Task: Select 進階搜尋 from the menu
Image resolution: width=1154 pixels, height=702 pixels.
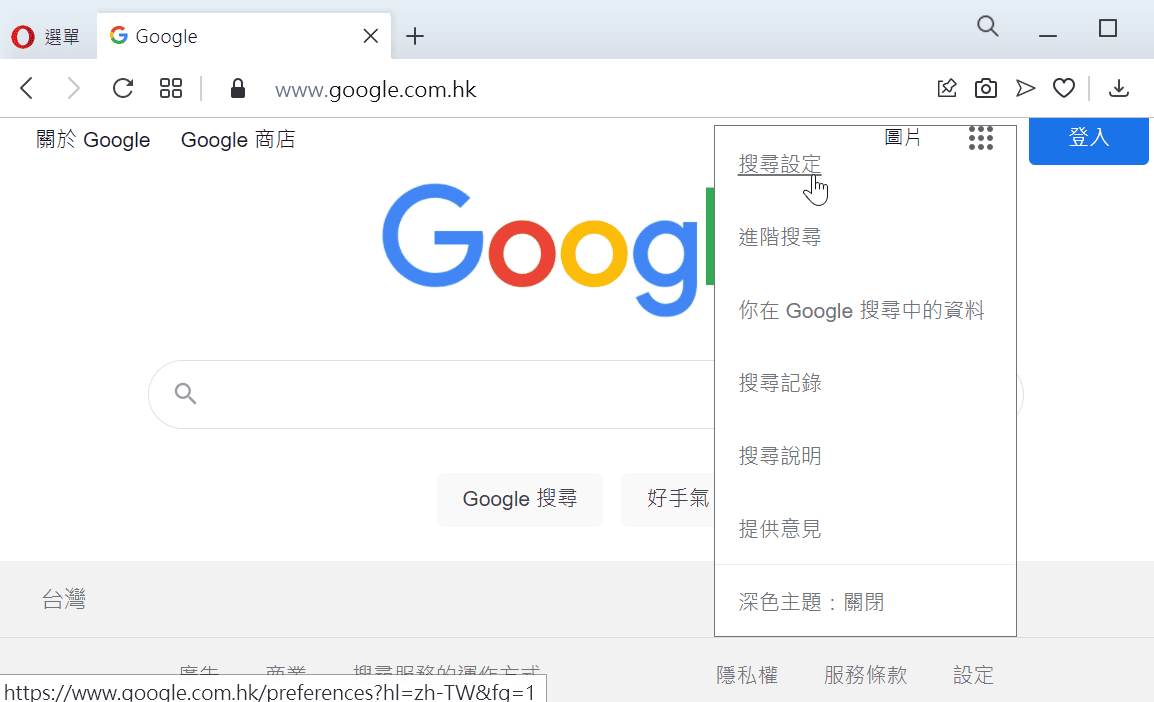Action: pyautogui.click(x=779, y=237)
